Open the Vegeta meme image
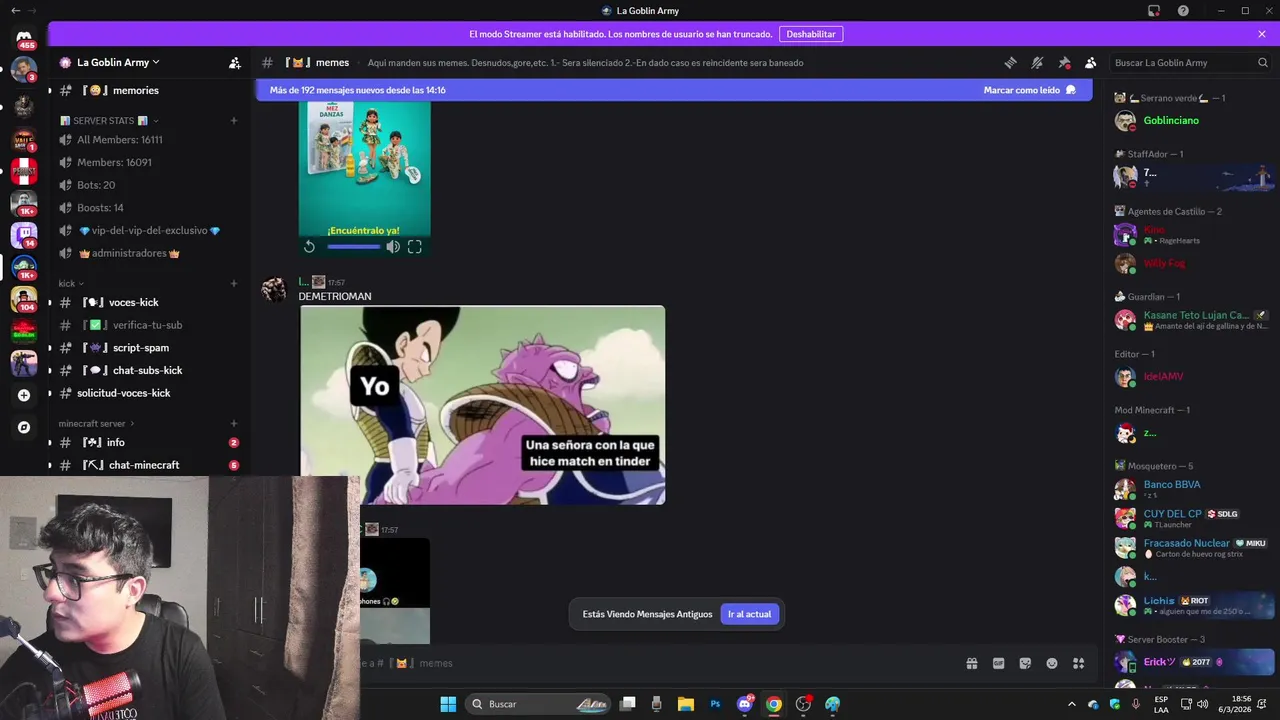Viewport: 1280px width, 720px height. 482,405
